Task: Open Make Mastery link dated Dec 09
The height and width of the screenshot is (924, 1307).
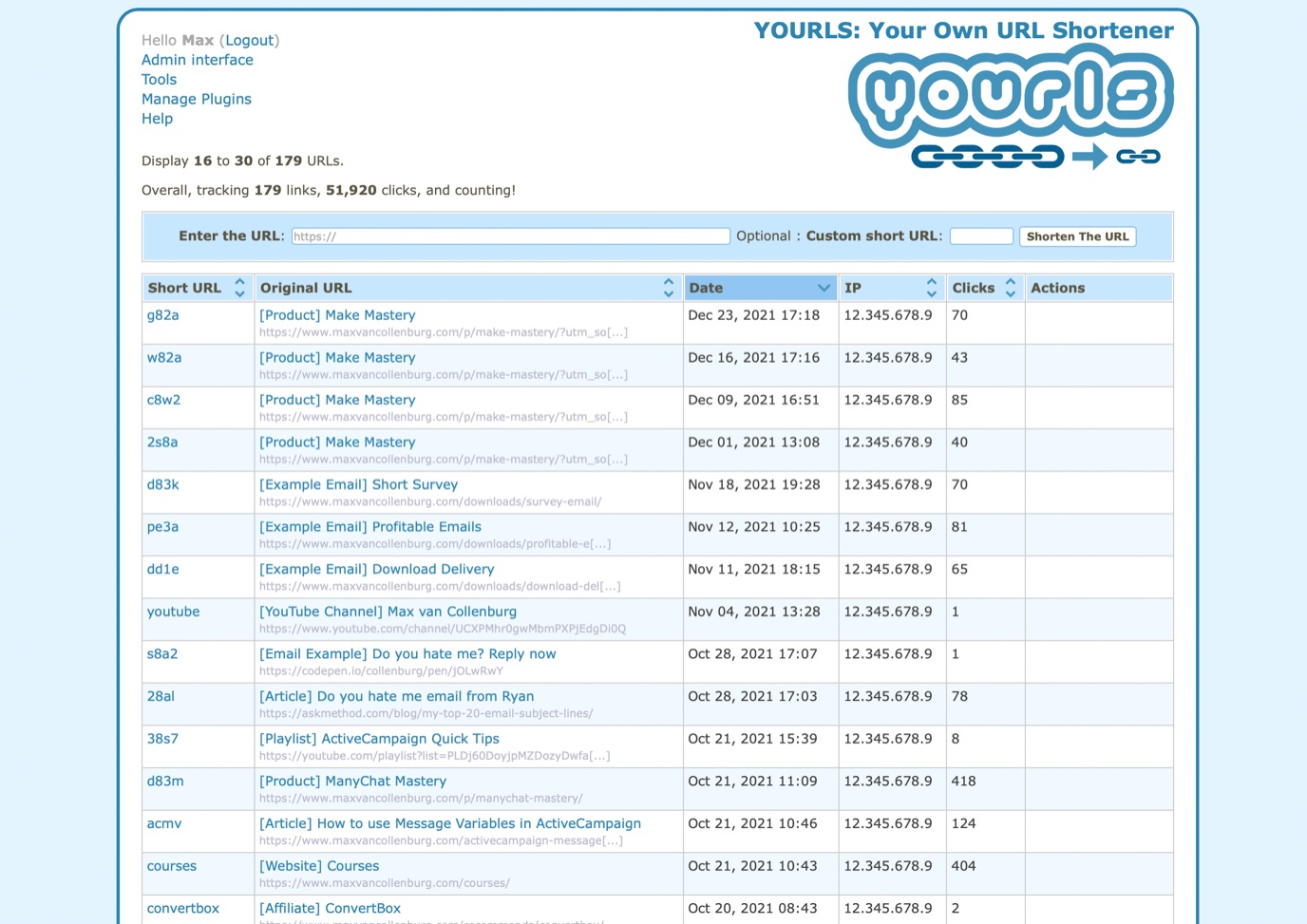Action: point(337,400)
